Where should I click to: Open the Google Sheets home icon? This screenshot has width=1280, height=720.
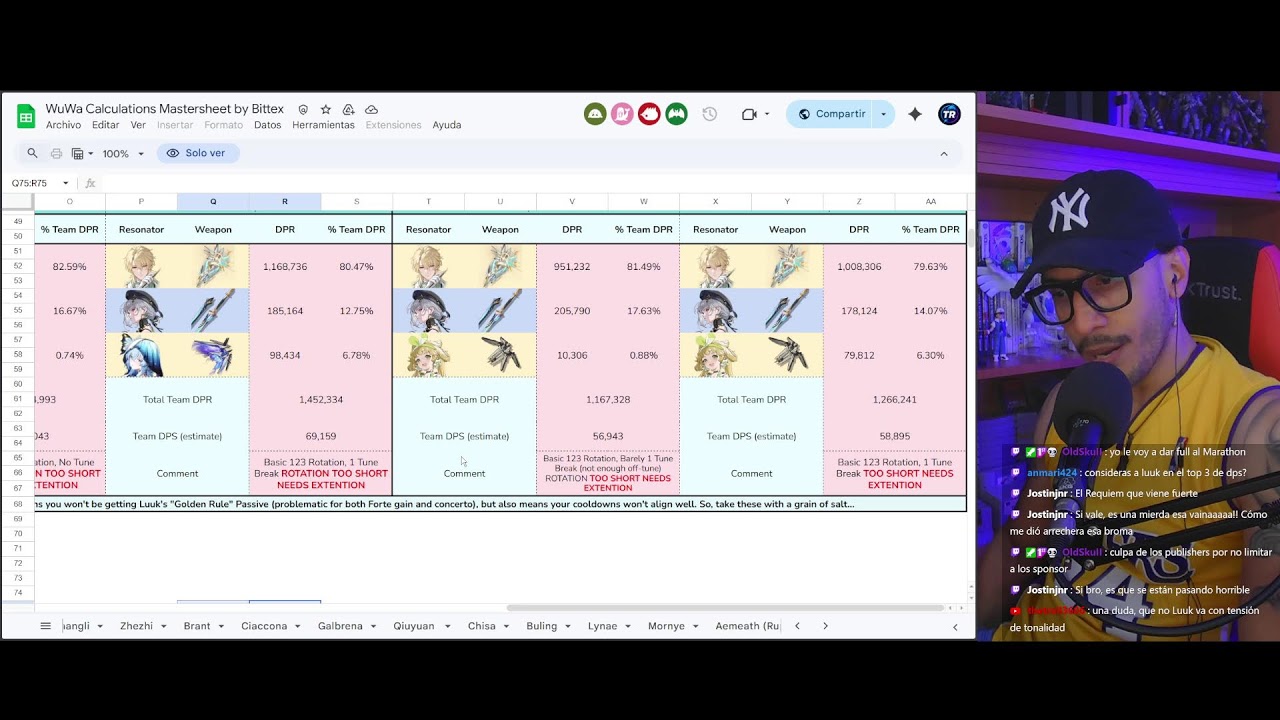pos(26,116)
